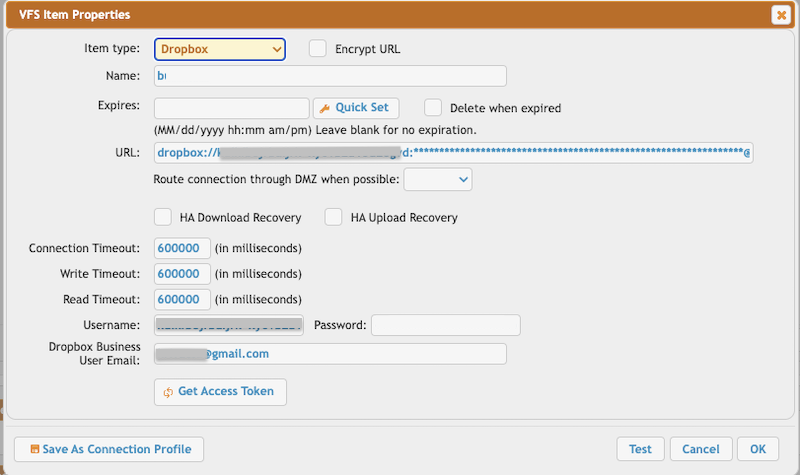Click Save As Connection Profile button

point(109,449)
